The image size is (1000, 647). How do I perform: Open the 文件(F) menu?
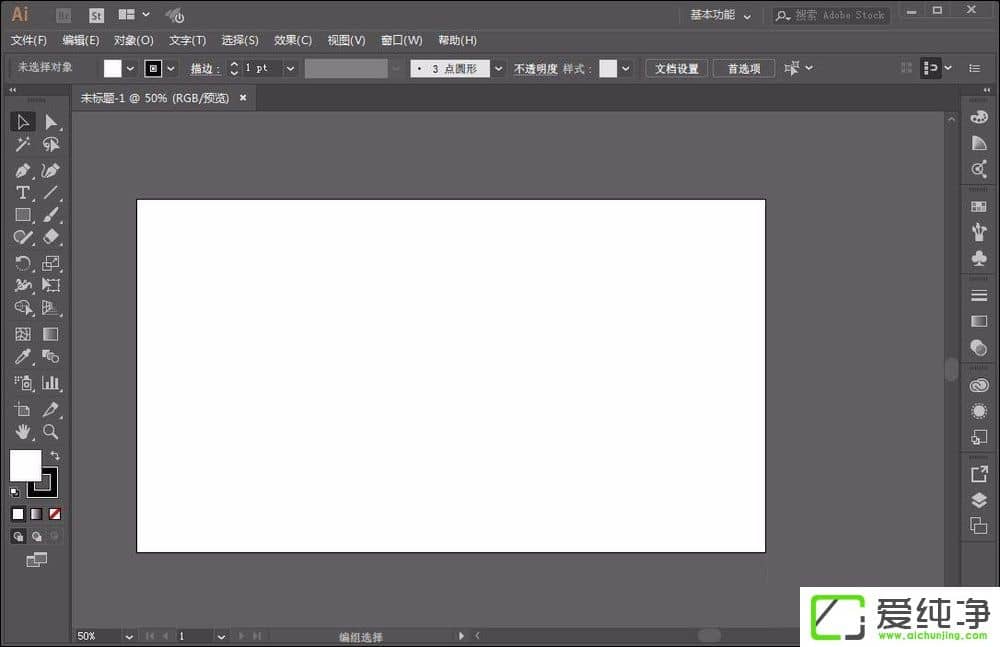29,40
